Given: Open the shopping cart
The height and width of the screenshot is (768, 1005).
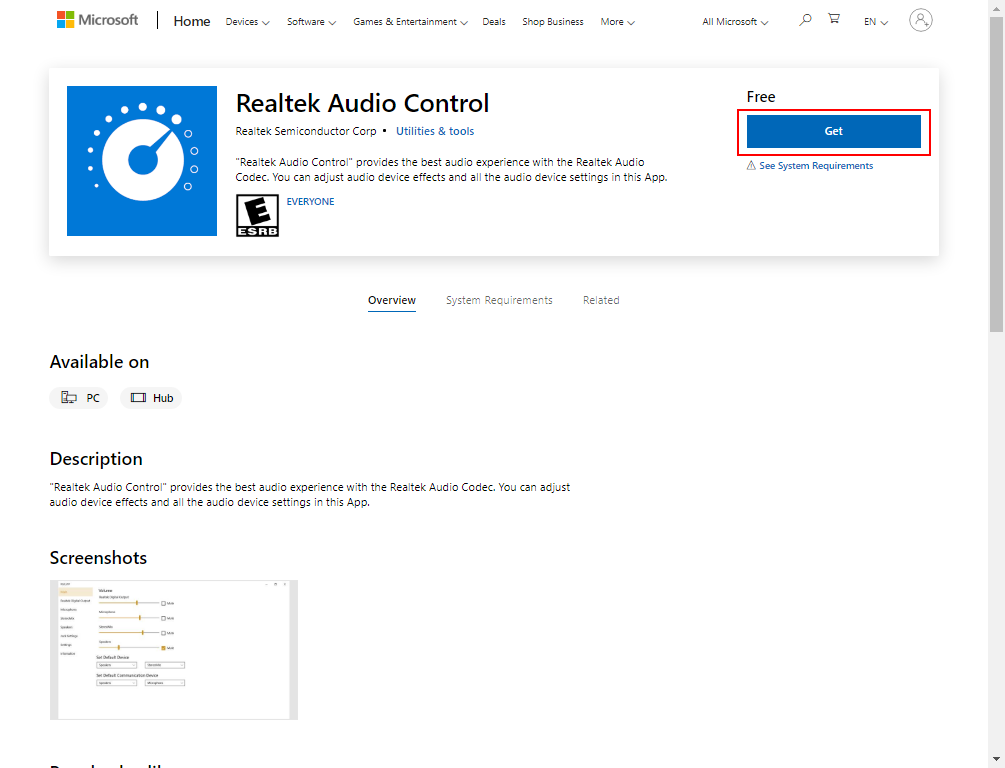Looking at the screenshot, I should 835,19.
